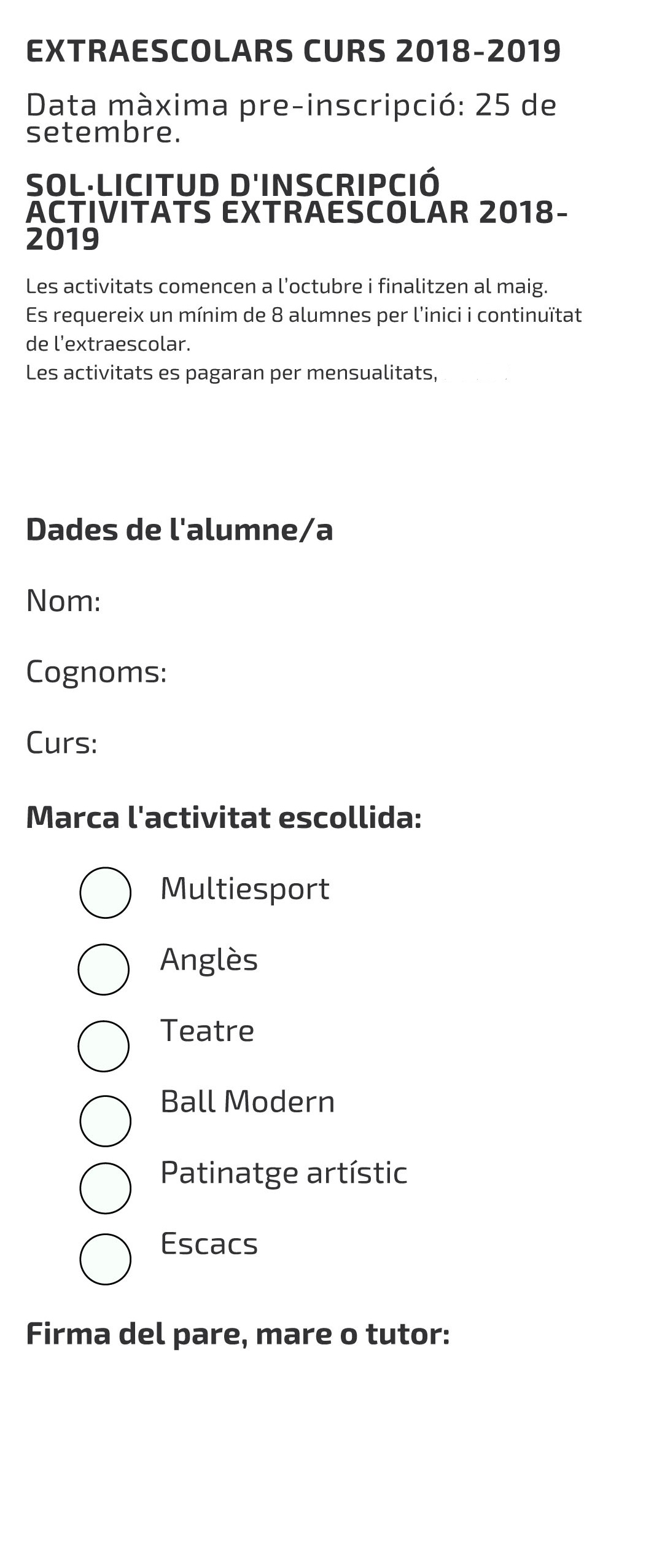
Task: Click the "Patinatge artístic" label text
Action: pos(284,1173)
